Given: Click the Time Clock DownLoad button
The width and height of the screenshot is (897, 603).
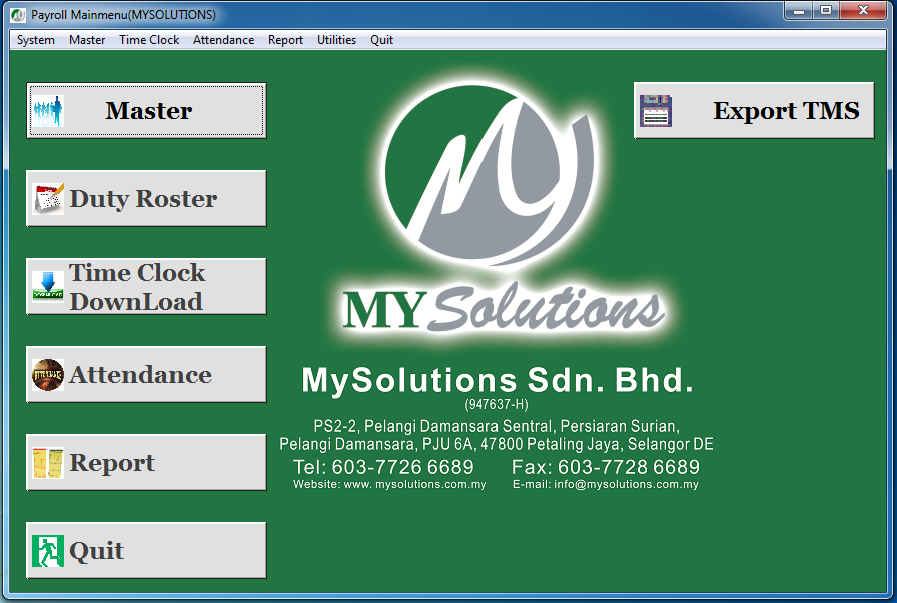Looking at the screenshot, I should point(146,286).
